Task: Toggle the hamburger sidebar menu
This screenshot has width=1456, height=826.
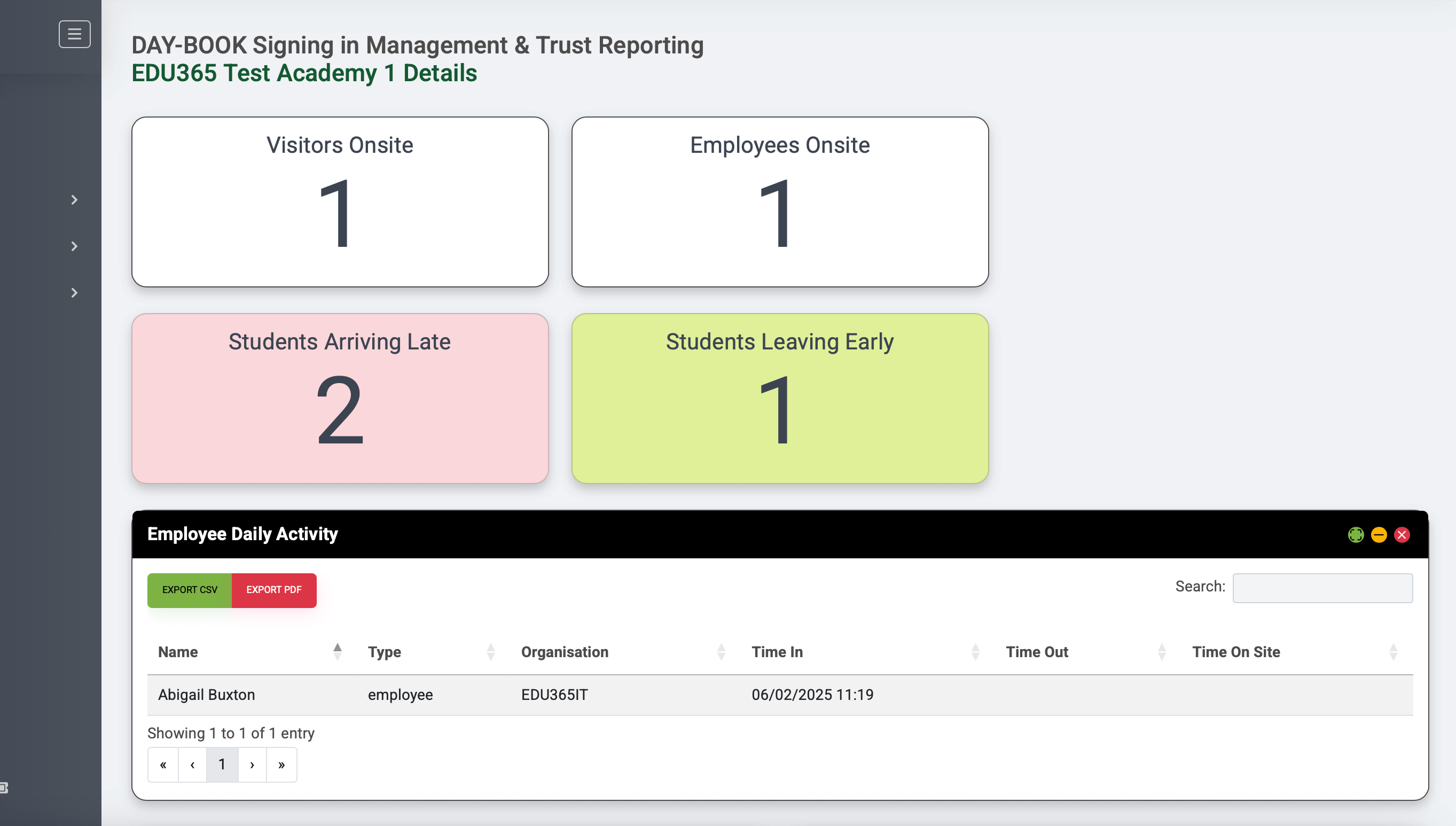Action: coord(74,34)
